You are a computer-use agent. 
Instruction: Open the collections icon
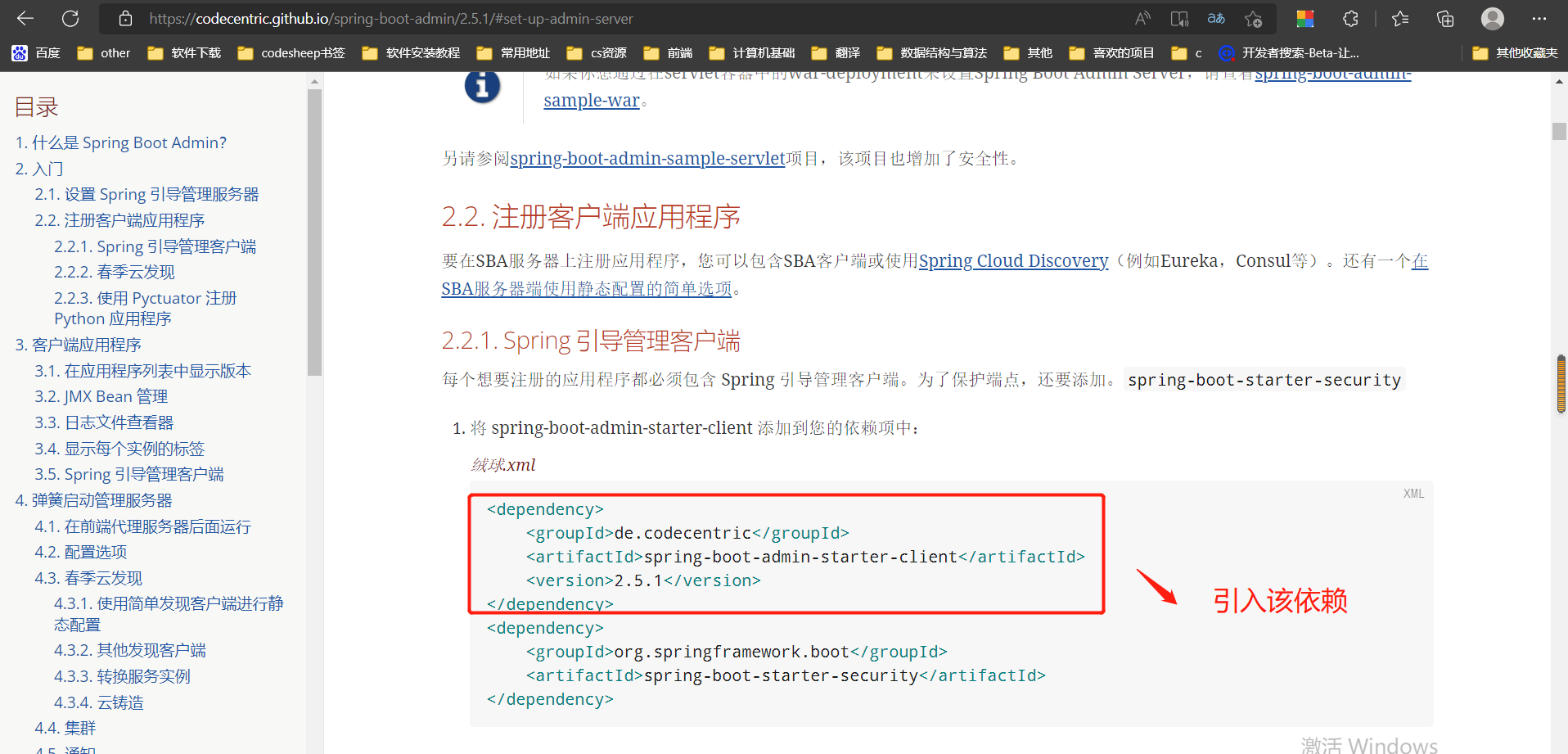pos(1445,18)
